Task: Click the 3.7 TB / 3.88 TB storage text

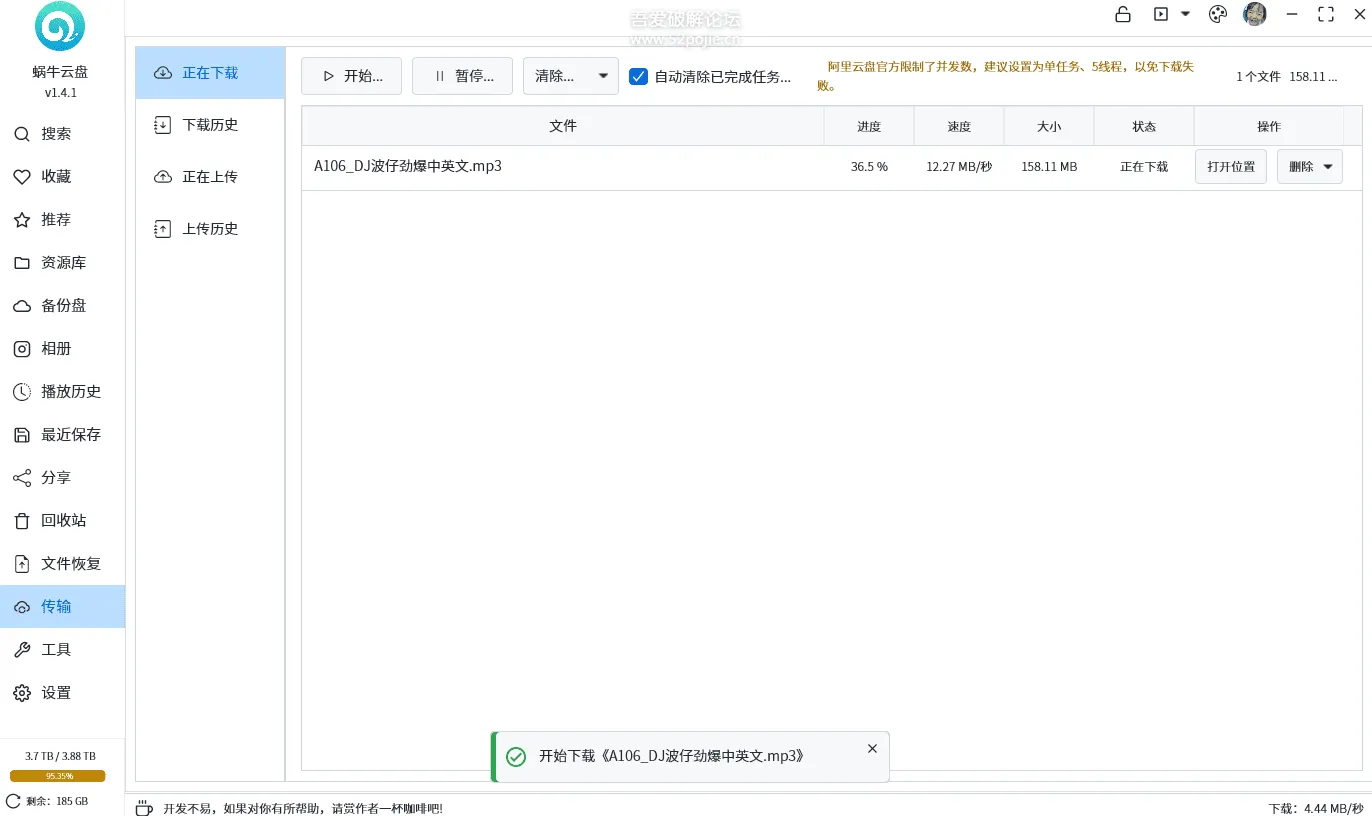Action: coord(61,756)
